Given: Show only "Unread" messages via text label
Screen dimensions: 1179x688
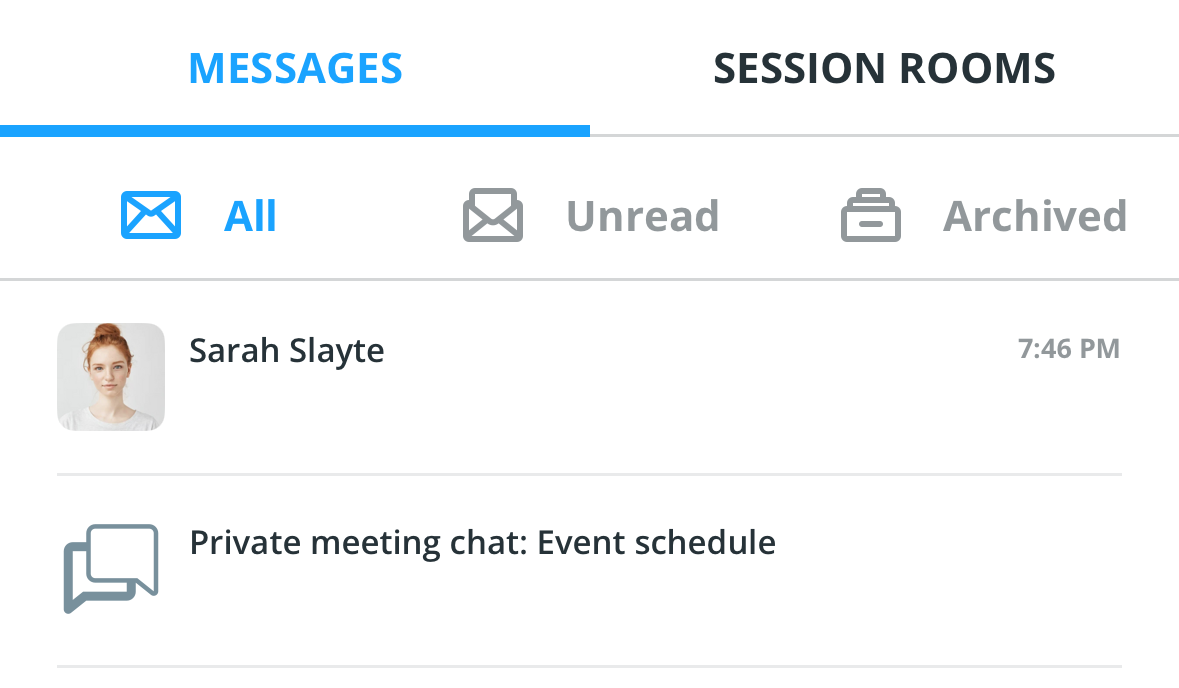Looking at the screenshot, I should point(643,217).
